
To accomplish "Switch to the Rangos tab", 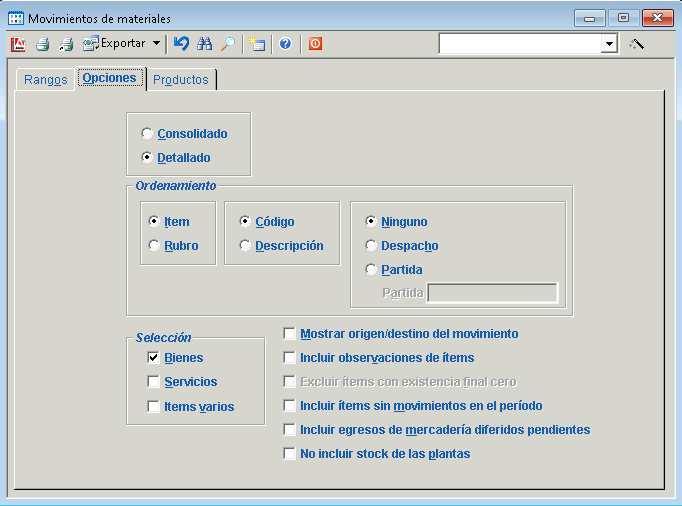I will click(x=45, y=80).
